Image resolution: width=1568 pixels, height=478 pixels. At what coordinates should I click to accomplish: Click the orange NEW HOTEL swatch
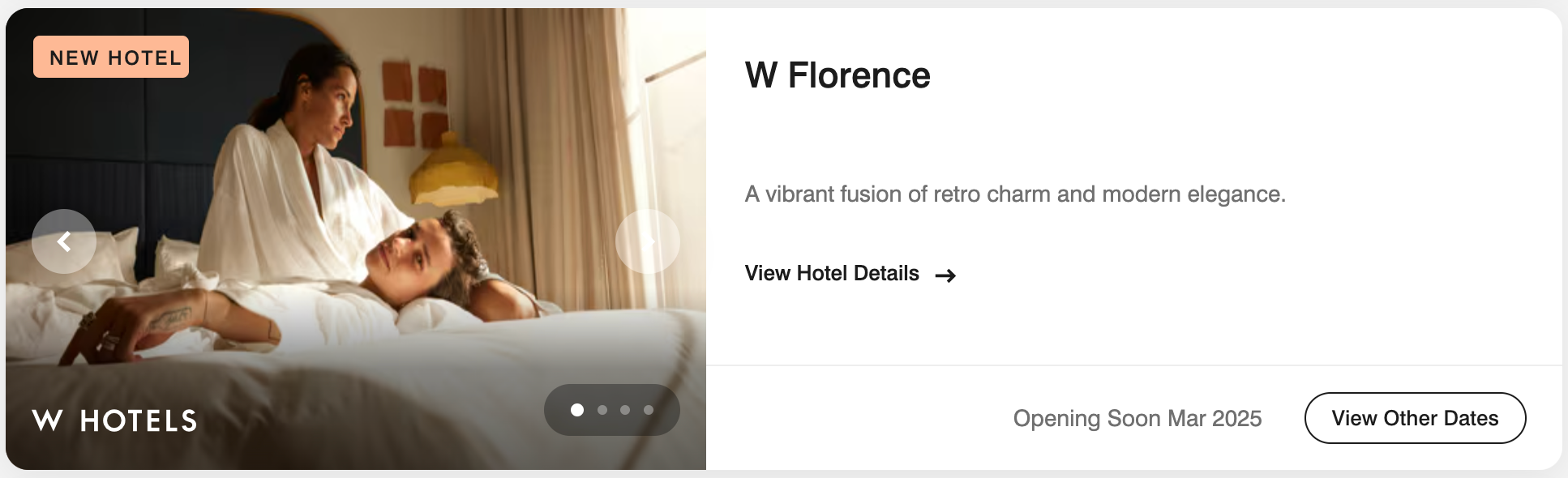[x=110, y=57]
